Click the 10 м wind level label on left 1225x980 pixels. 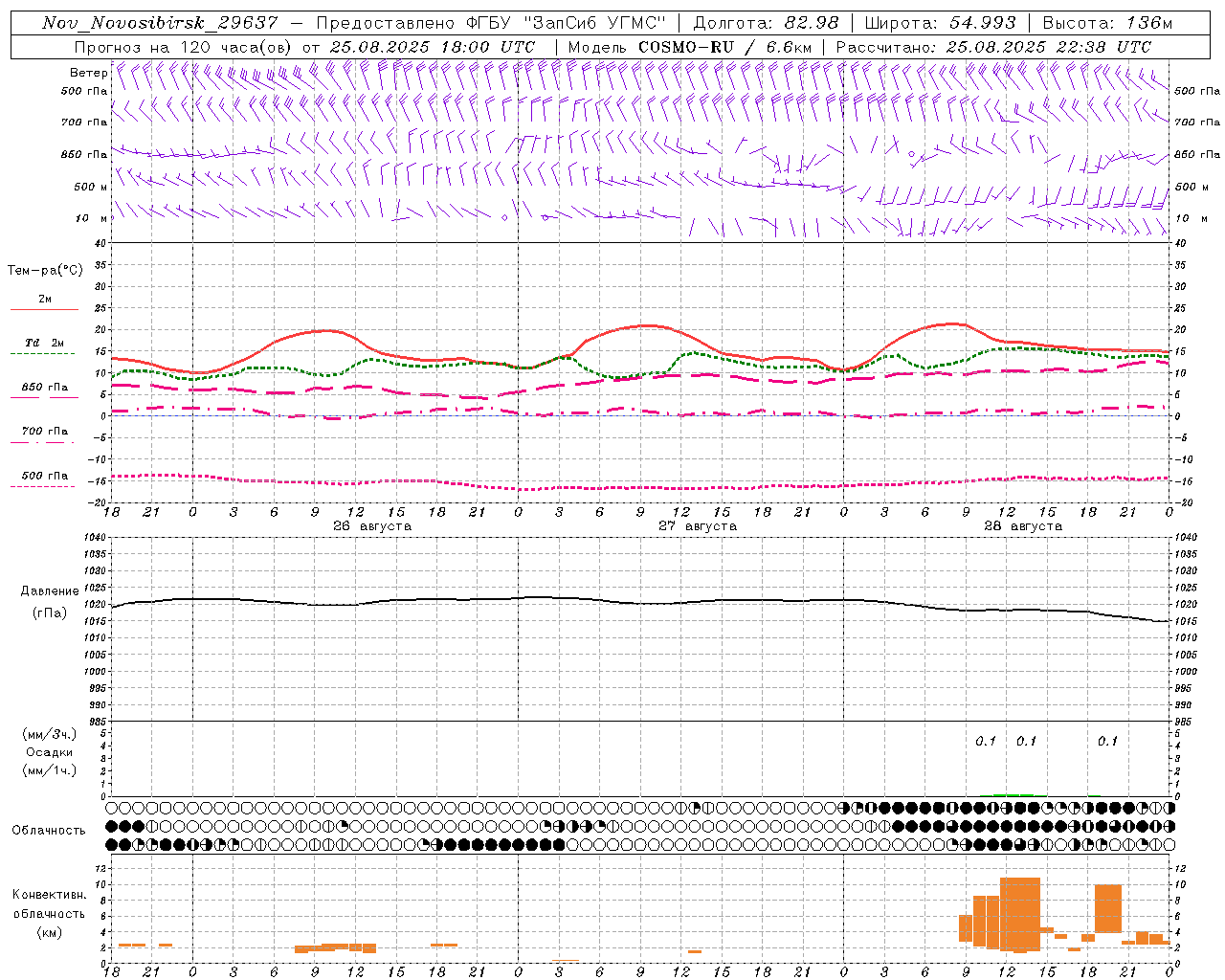coord(91,218)
